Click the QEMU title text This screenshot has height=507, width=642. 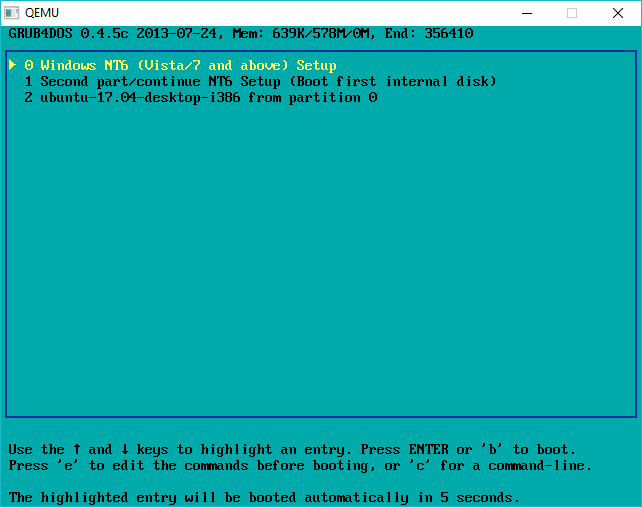coord(42,13)
